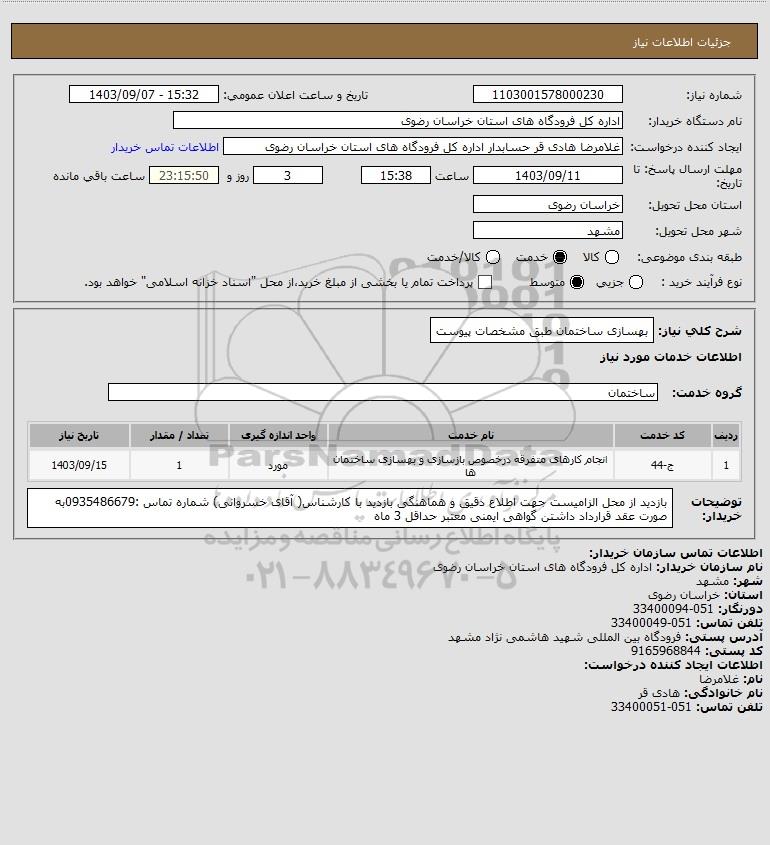Click the creator phone 33400051-051

[651, 707]
